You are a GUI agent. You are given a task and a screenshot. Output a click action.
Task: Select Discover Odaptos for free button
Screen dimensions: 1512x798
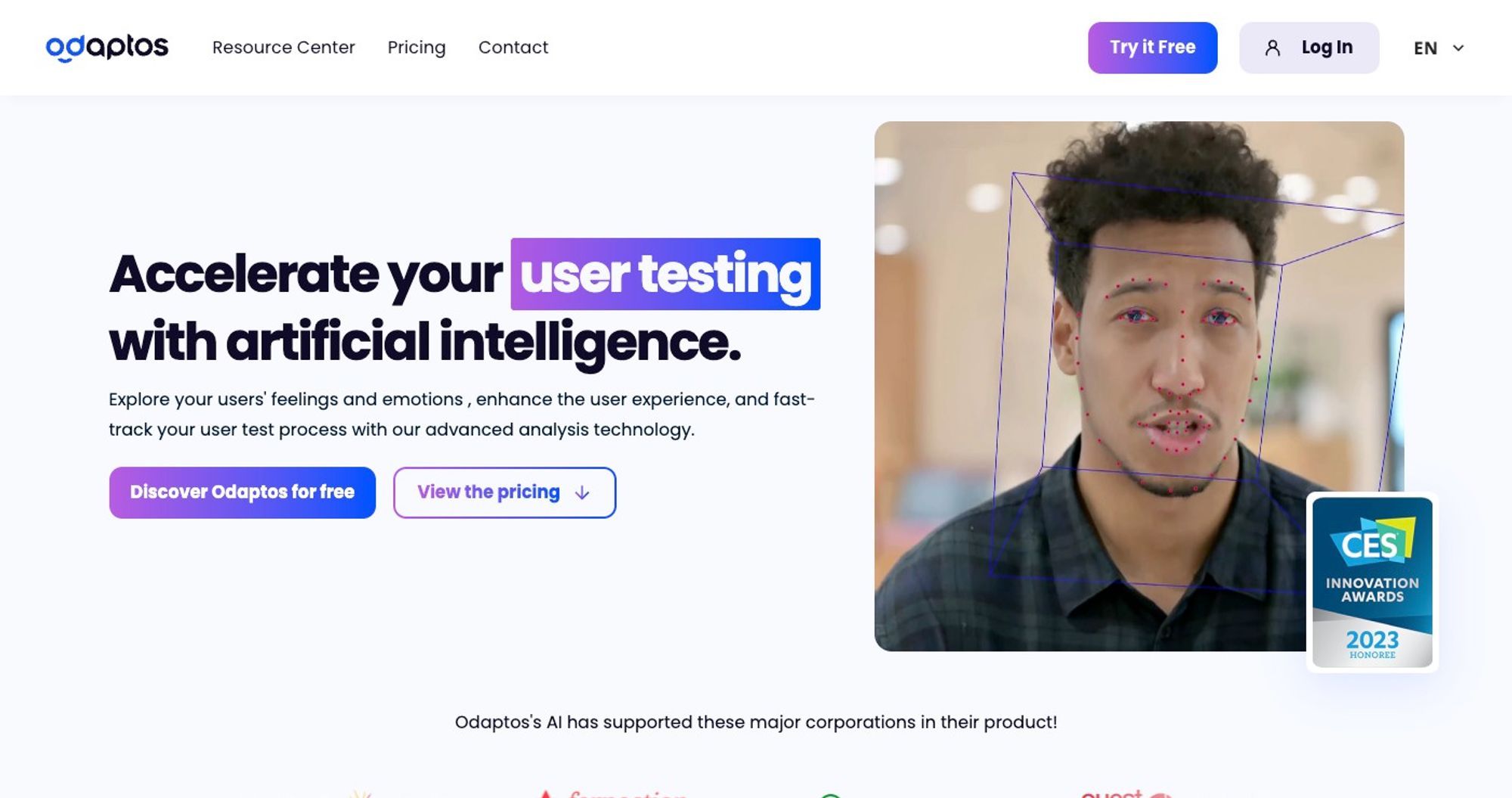click(x=242, y=492)
